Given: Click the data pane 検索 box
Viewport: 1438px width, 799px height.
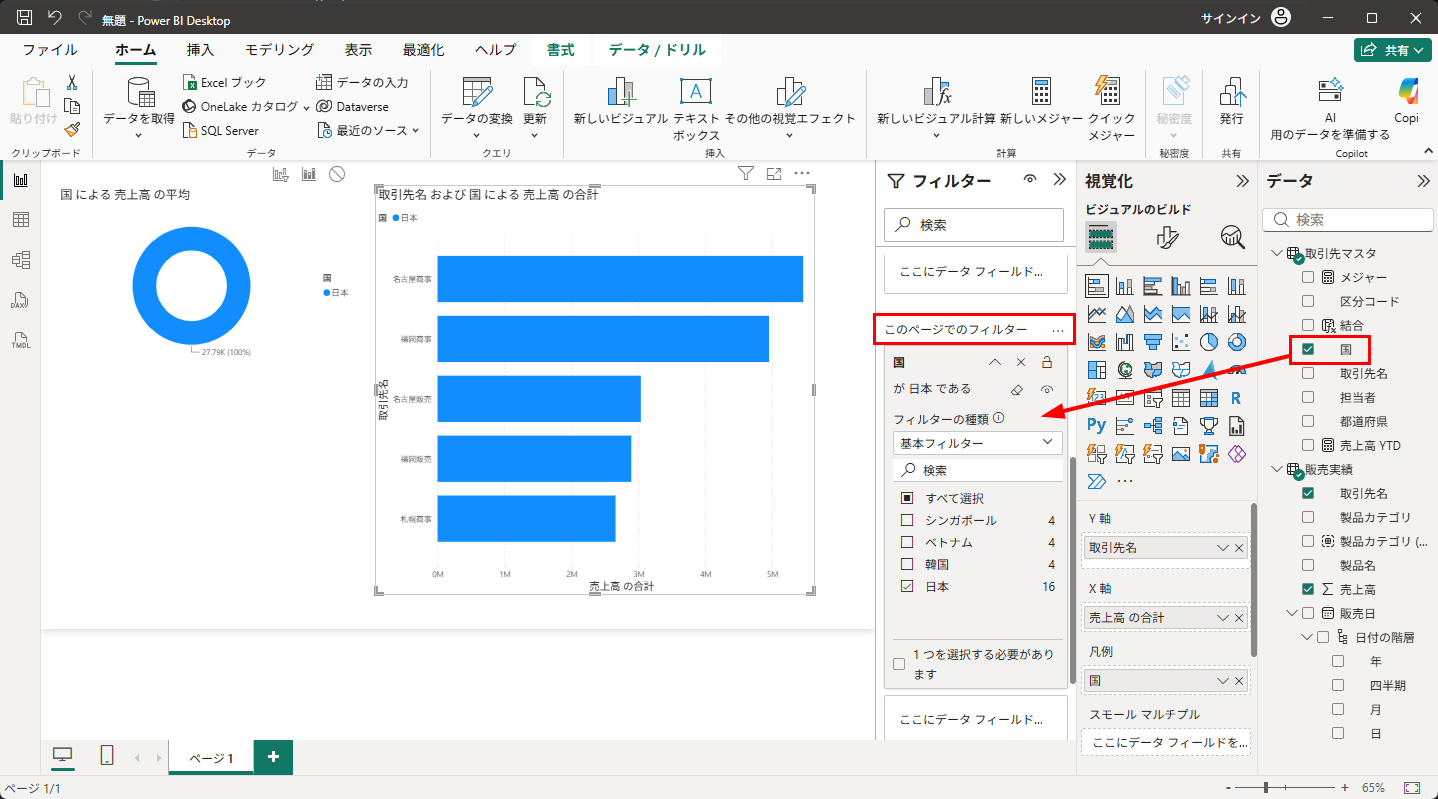Looking at the screenshot, I should click(1347, 220).
